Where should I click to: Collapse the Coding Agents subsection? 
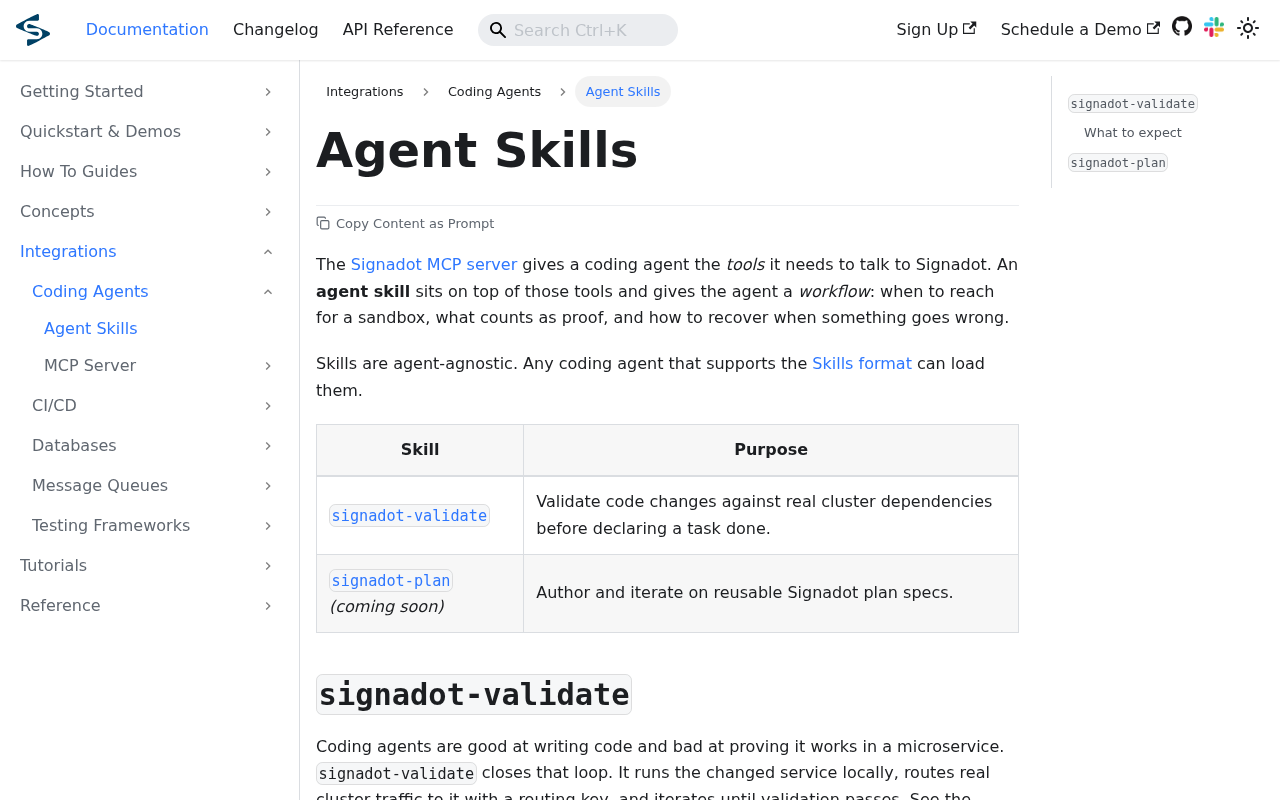pyautogui.click(x=268, y=292)
